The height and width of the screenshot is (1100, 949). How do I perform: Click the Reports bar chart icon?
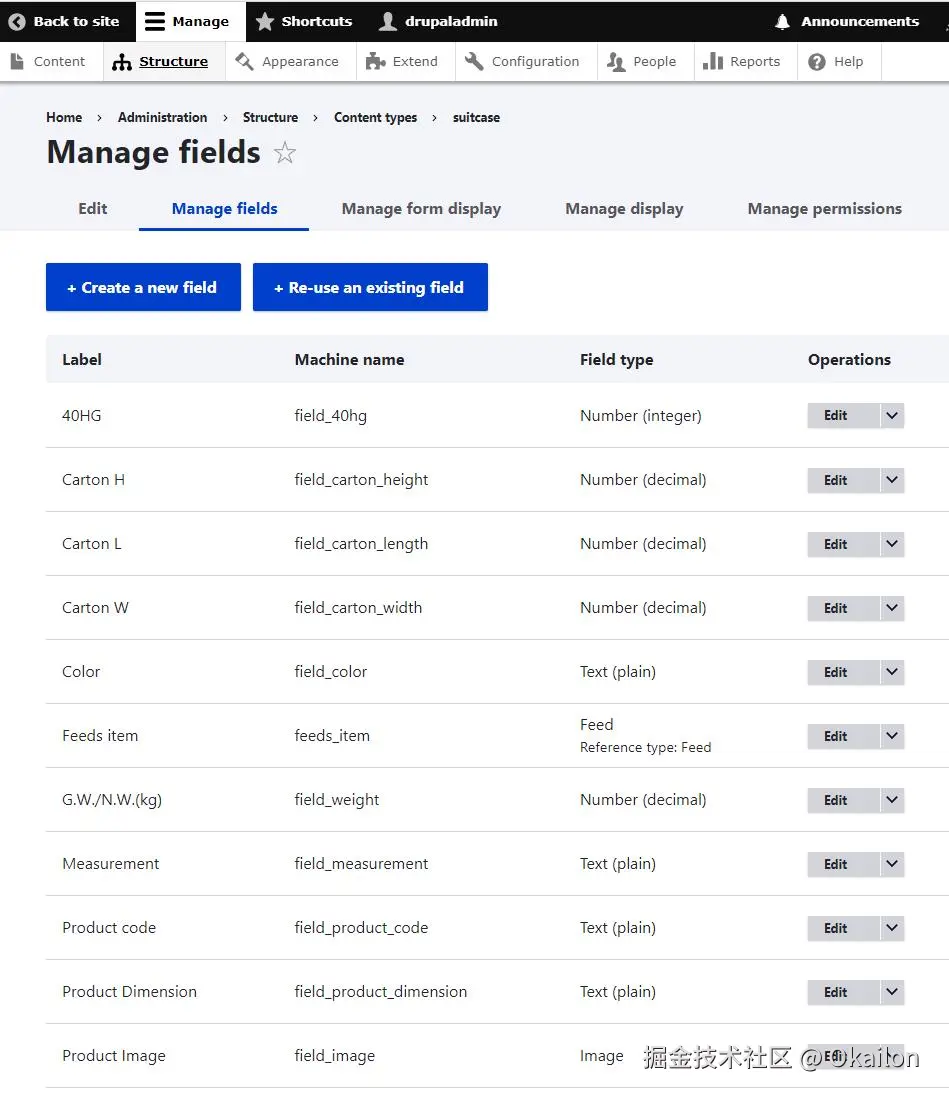[x=713, y=62]
